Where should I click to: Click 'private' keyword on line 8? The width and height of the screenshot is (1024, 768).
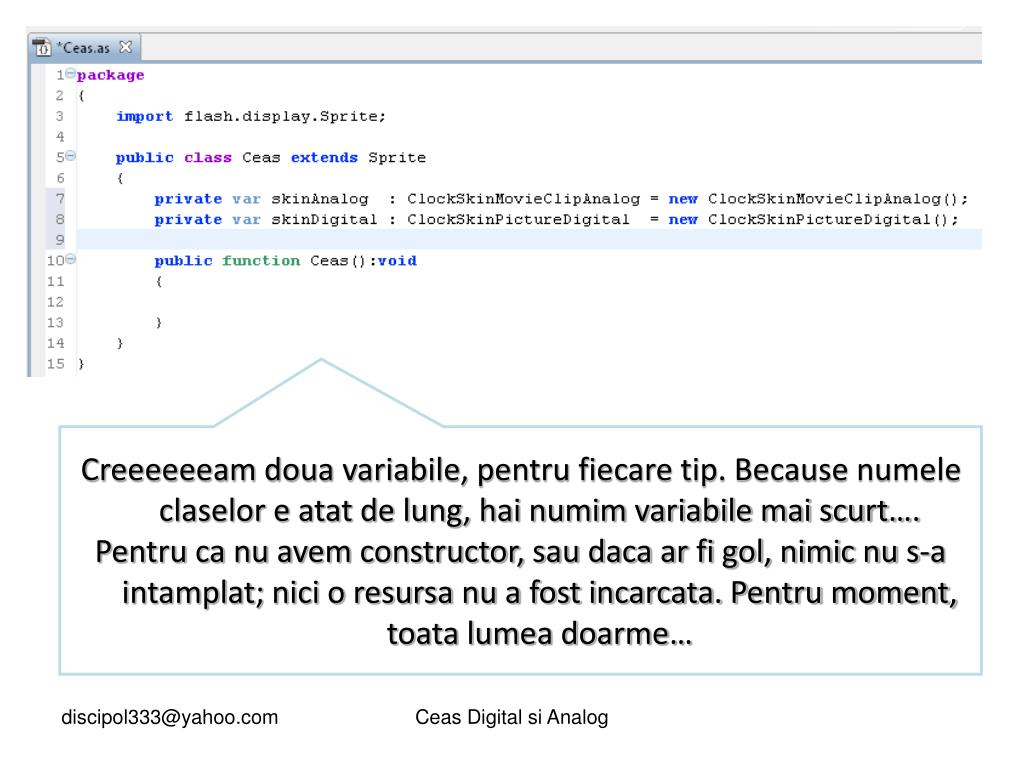188,219
